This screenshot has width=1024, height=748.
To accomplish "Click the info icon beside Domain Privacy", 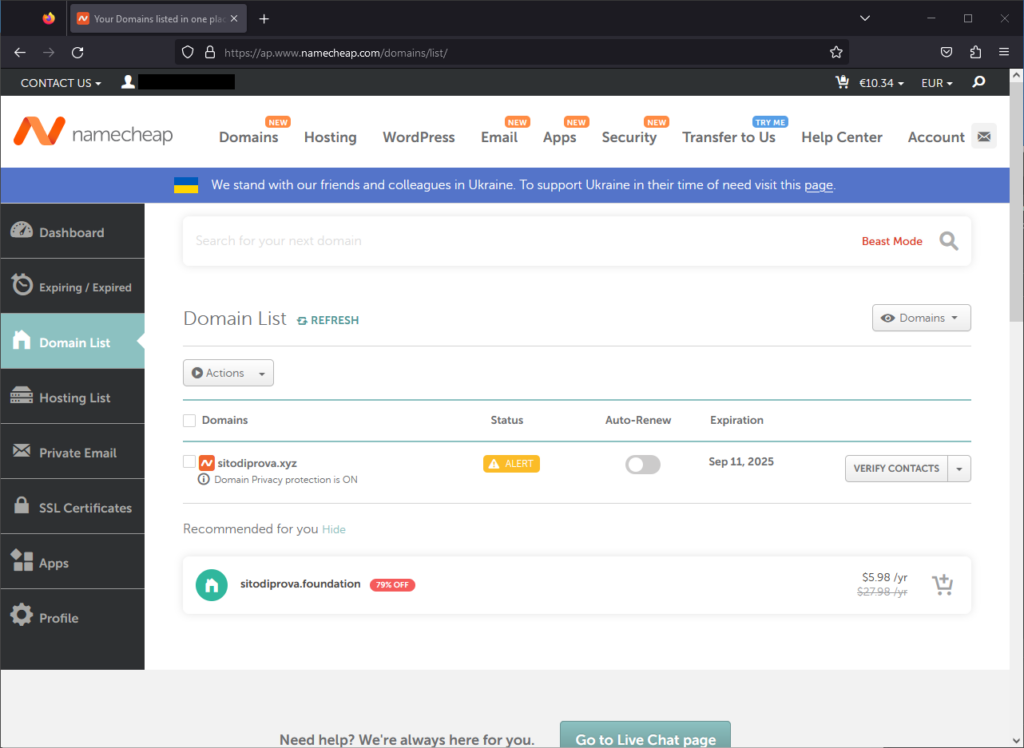I will pos(204,480).
